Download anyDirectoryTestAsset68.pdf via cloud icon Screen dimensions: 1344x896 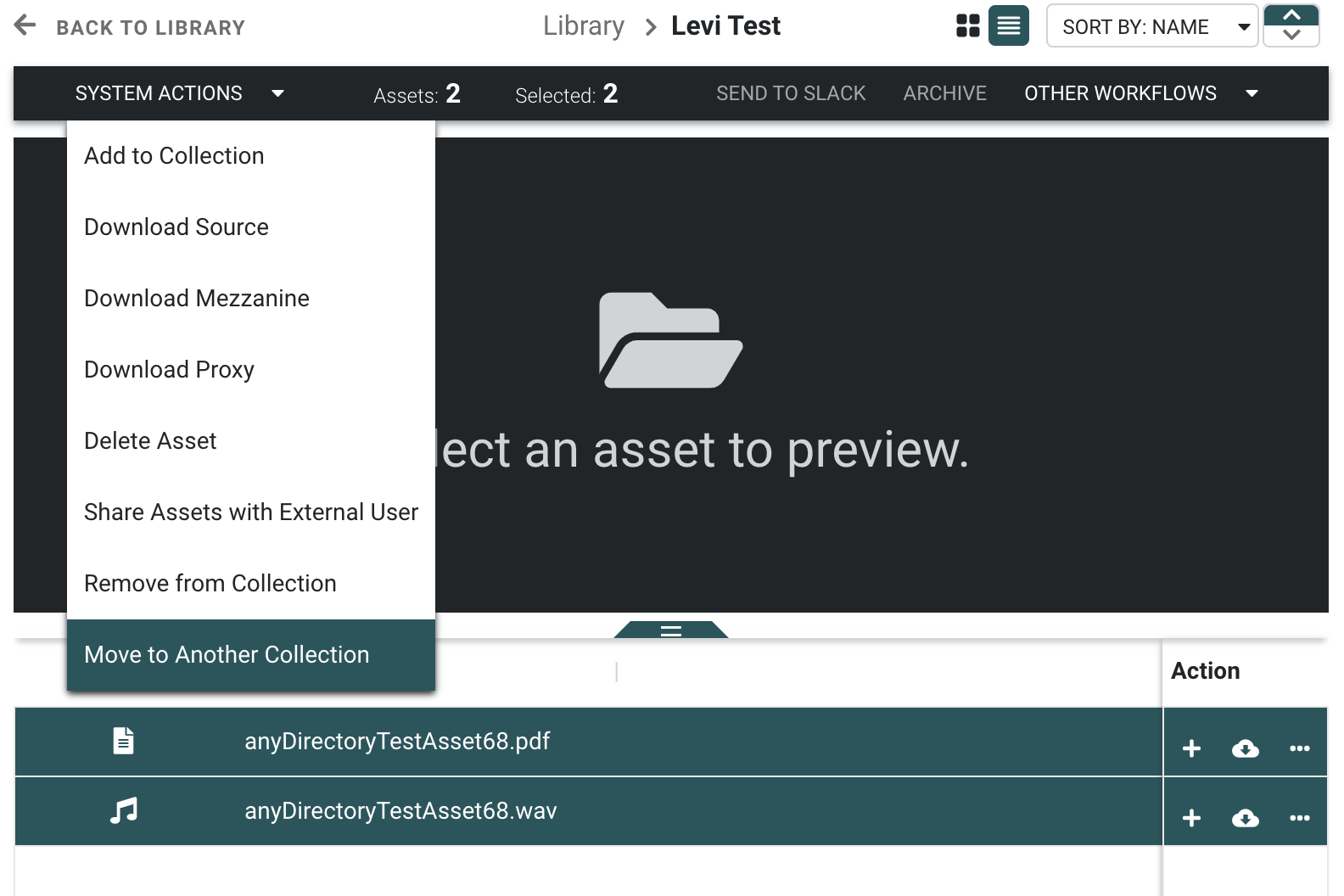point(1245,748)
